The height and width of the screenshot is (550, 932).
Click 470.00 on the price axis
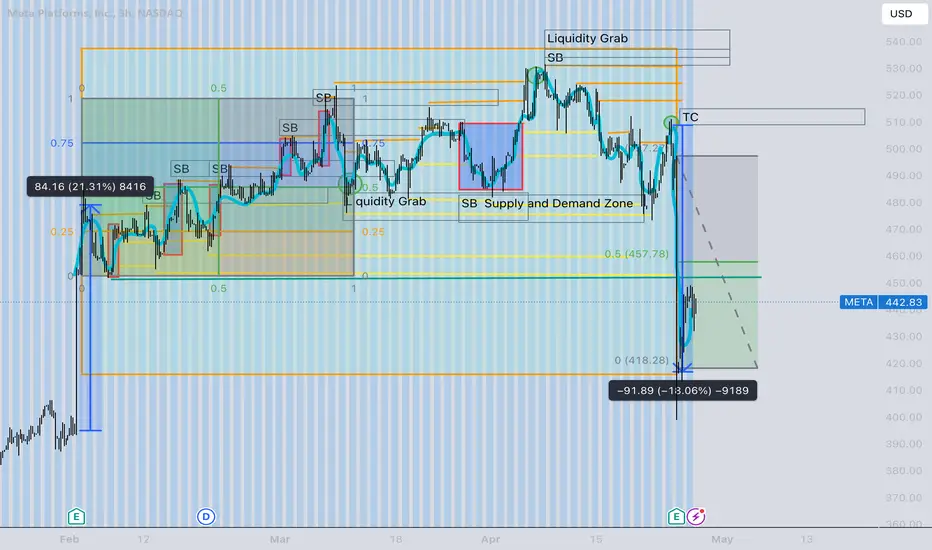(903, 229)
